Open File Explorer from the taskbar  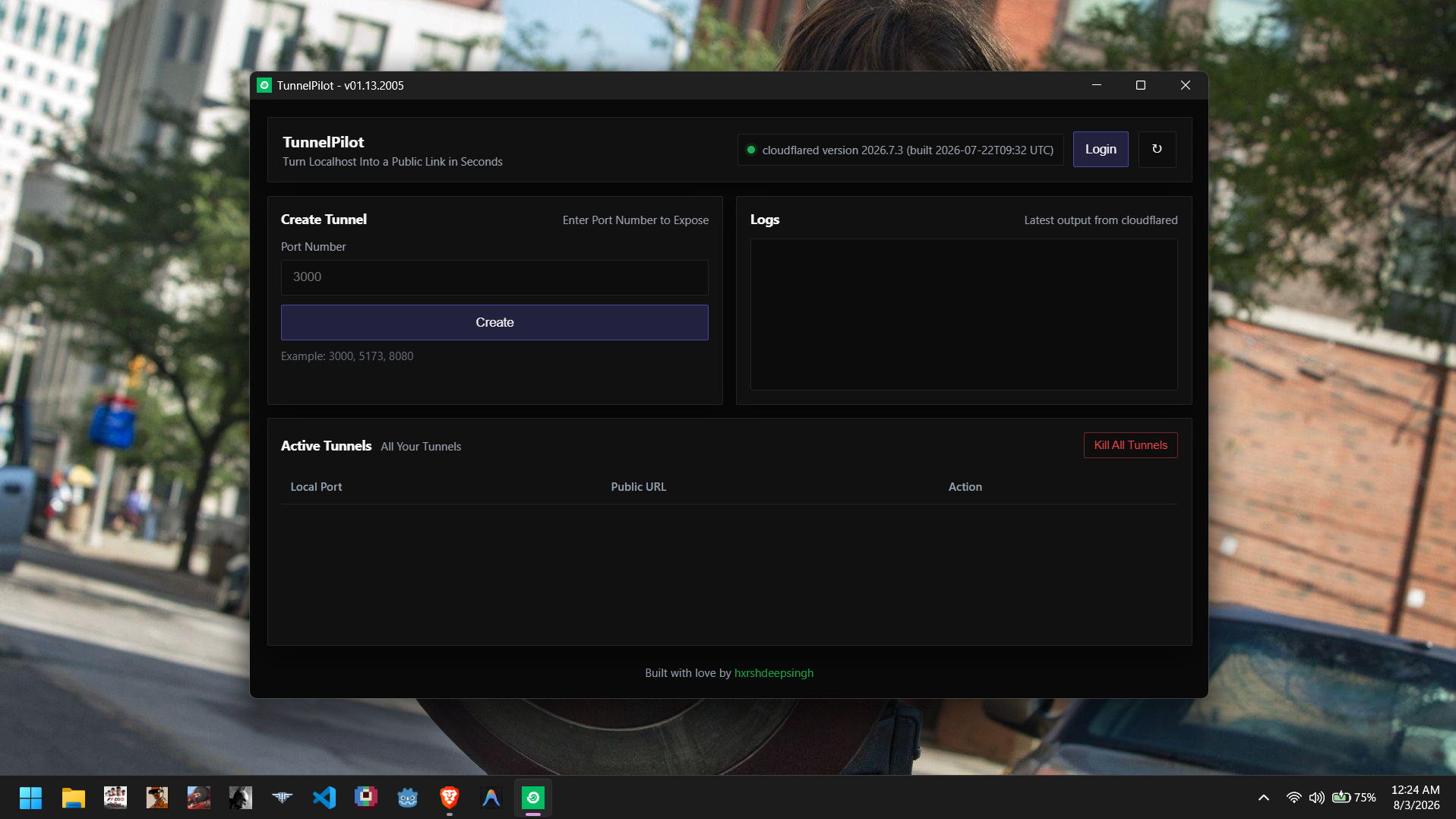pos(73,798)
